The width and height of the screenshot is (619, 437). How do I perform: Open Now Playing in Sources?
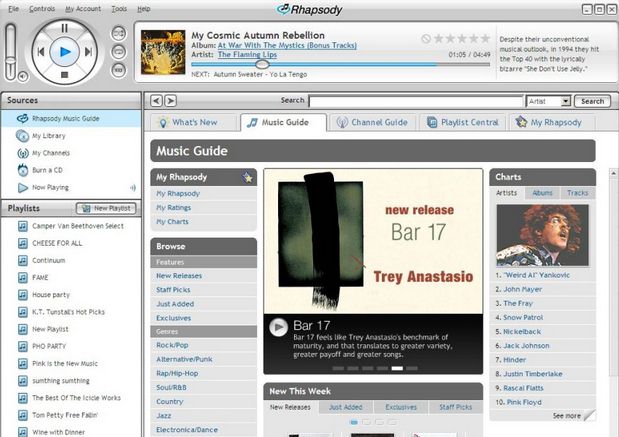[71, 188]
